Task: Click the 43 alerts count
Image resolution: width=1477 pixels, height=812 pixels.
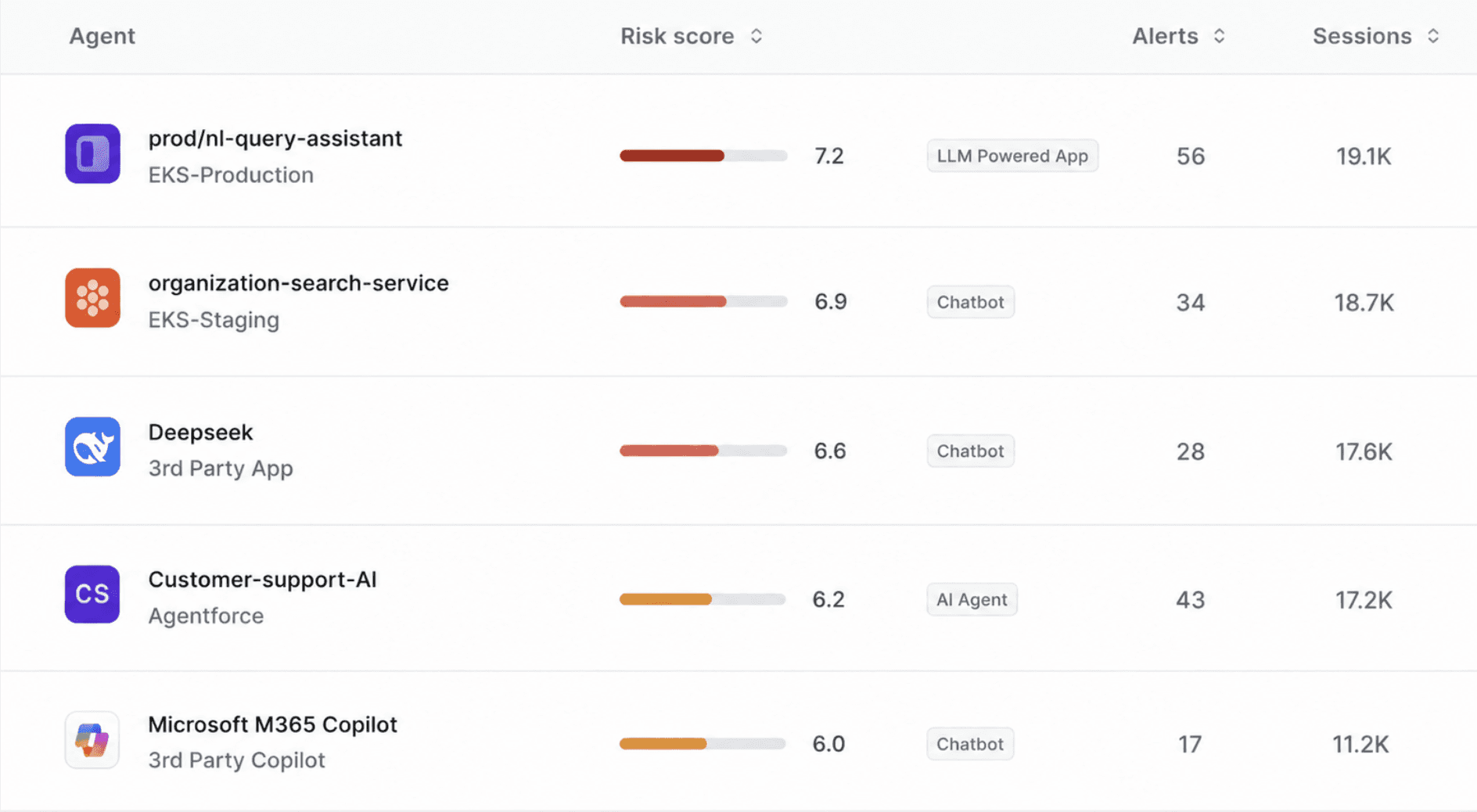Action: pos(1191,600)
